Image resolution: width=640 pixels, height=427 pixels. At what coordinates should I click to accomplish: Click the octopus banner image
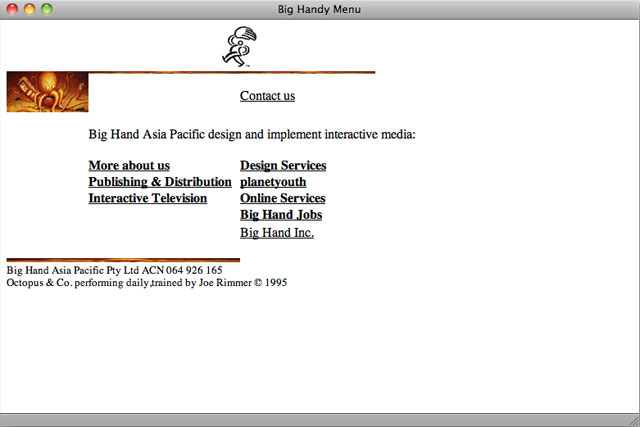tap(47, 92)
